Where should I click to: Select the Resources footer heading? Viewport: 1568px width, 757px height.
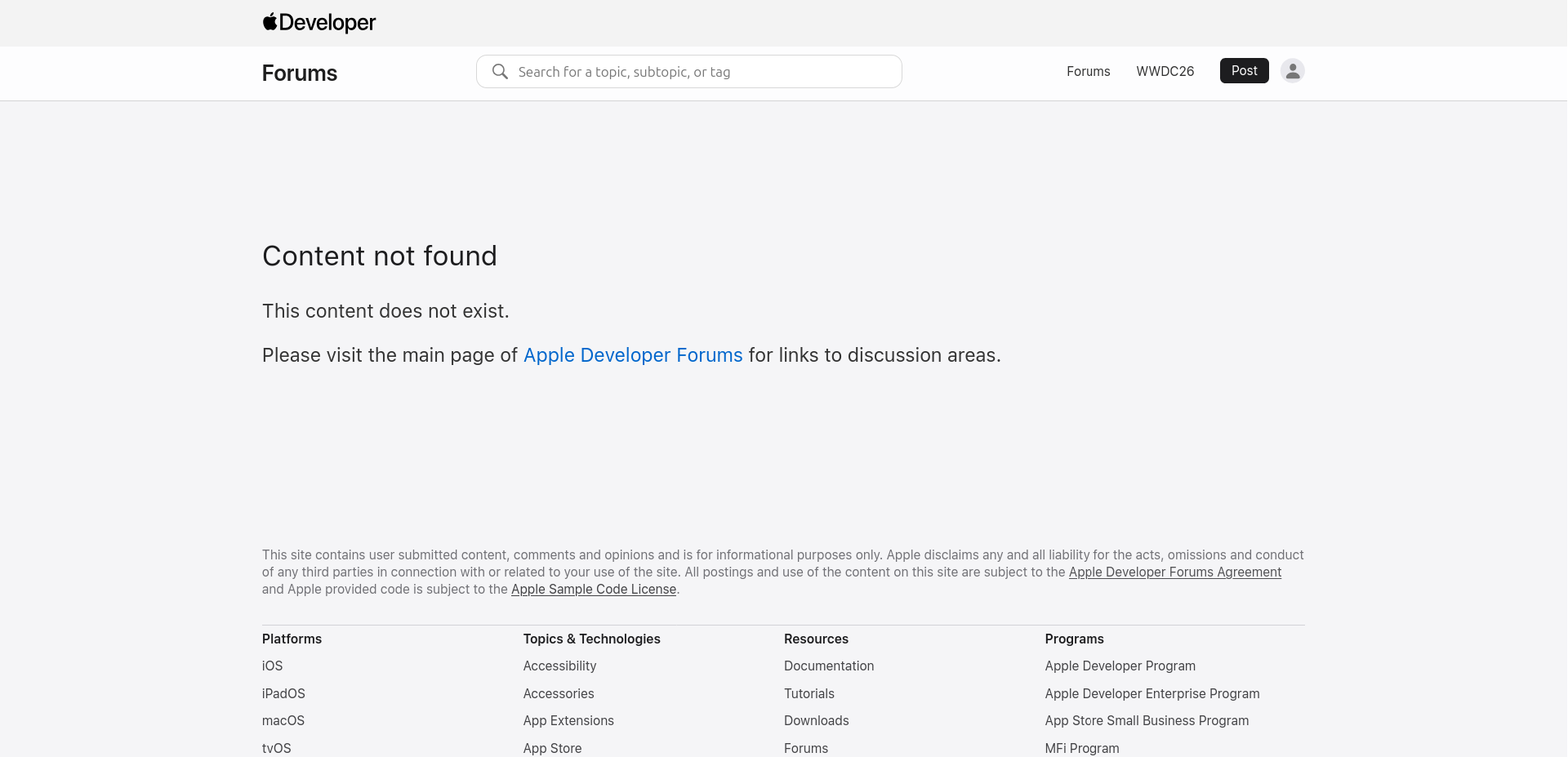point(816,639)
